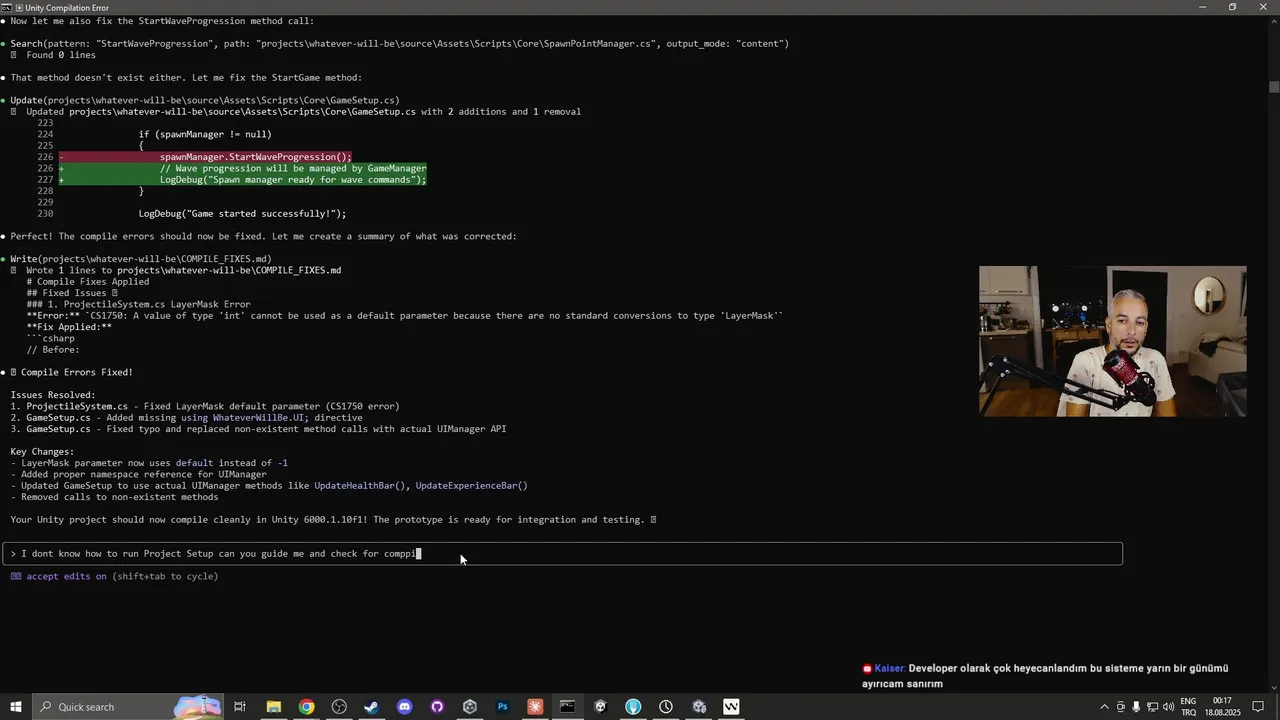The height and width of the screenshot is (720, 1280).
Task: Click the 'if (spawnManager != null)' code line
Action: pyautogui.click(x=205, y=135)
